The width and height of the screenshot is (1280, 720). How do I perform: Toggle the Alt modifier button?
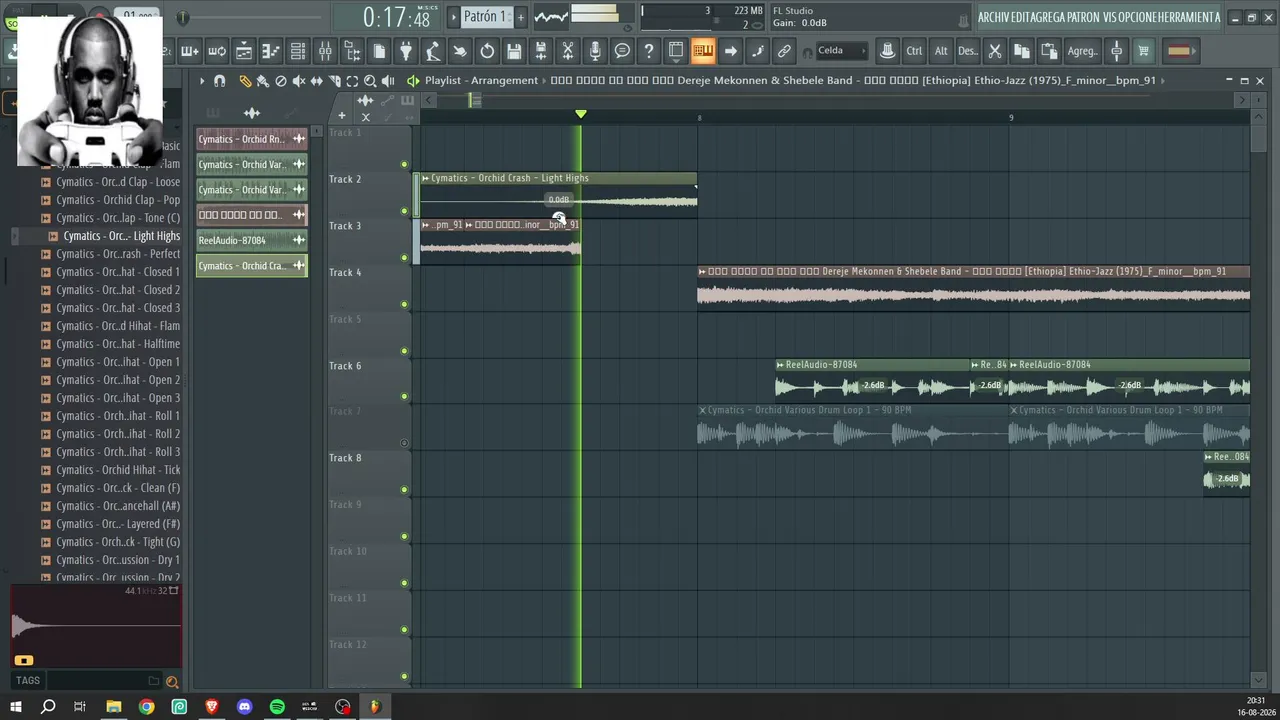point(941,51)
